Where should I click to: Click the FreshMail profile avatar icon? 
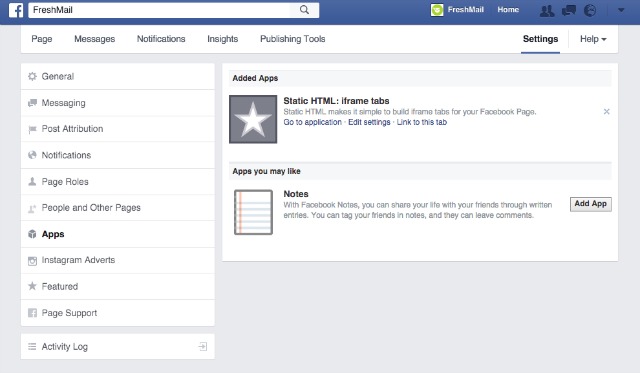coord(437,10)
